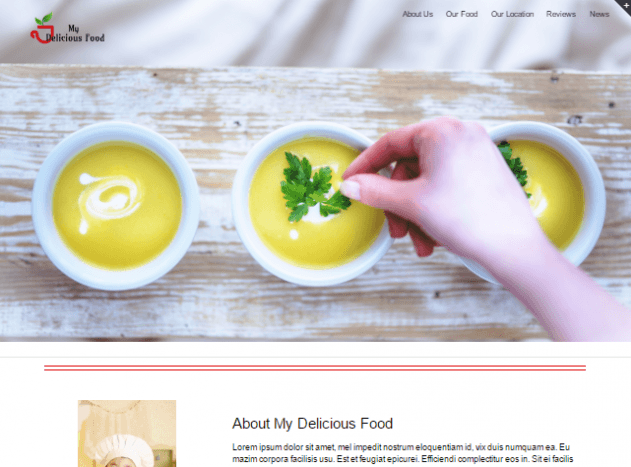Open the chef photo thumbnail
The height and width of the screenshot is (467, 631).
127,434
